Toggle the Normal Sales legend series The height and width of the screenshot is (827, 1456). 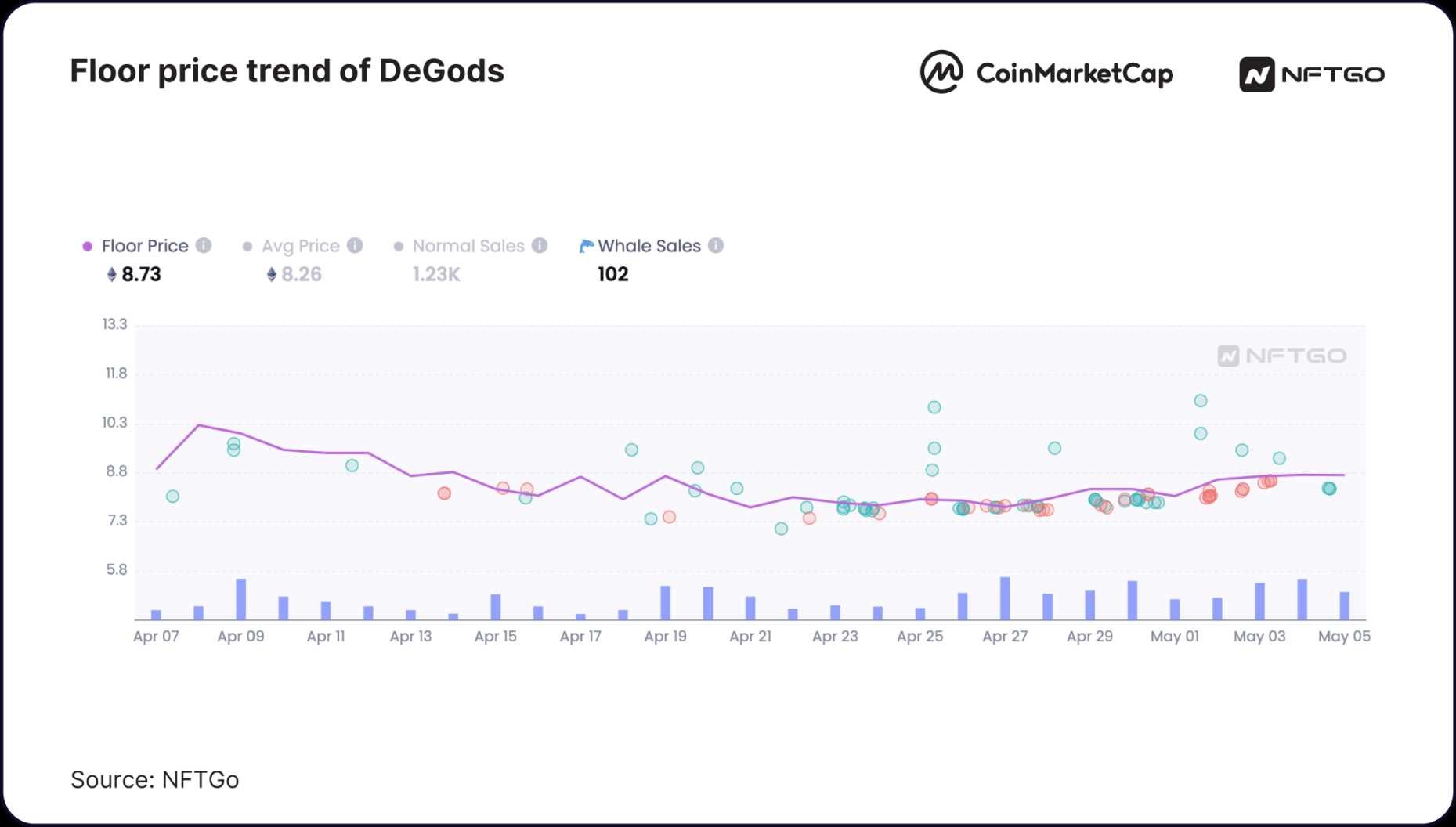(x=468, y=246)
